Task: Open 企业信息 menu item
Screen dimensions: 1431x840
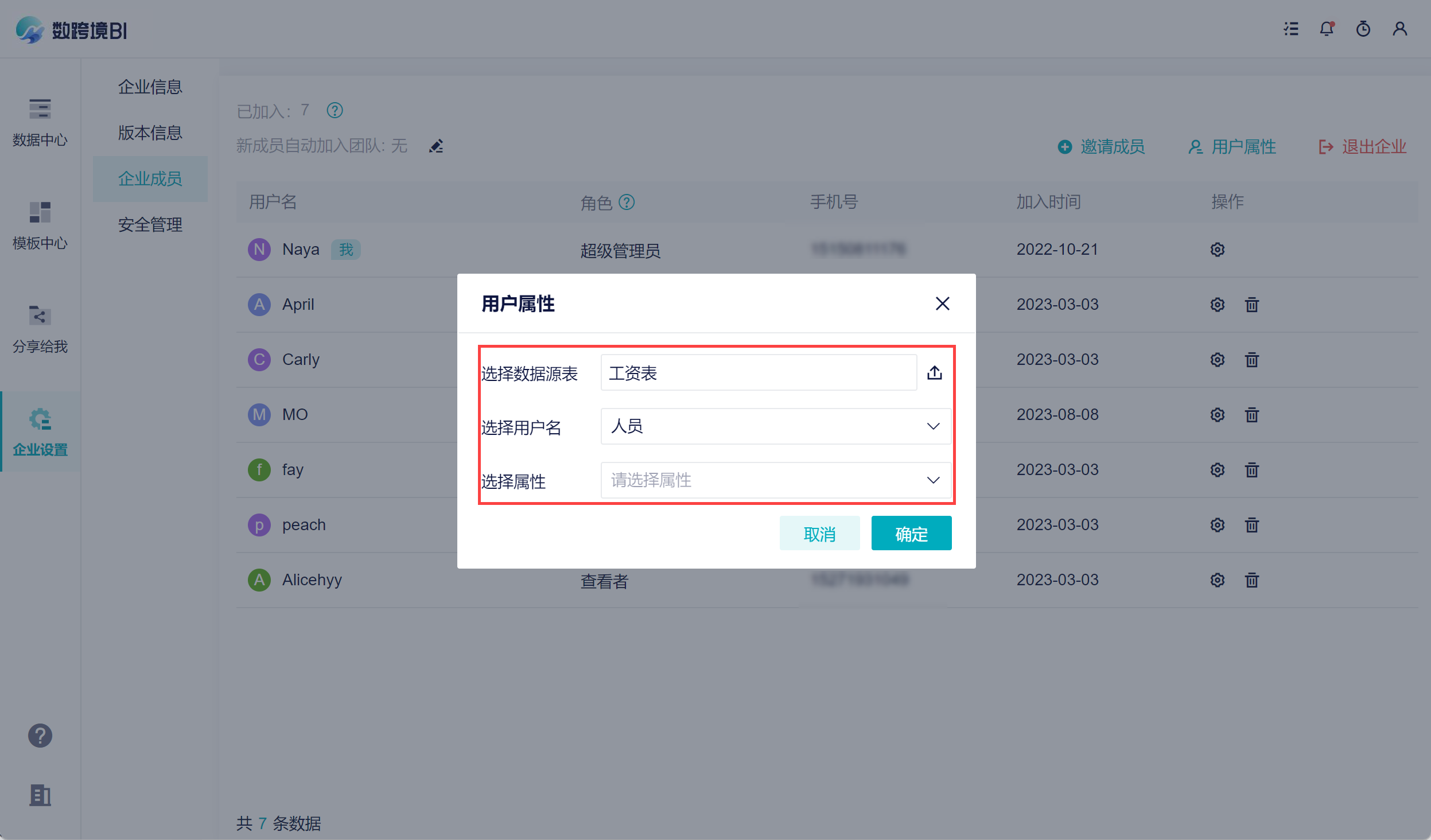Action: (150, 87)
